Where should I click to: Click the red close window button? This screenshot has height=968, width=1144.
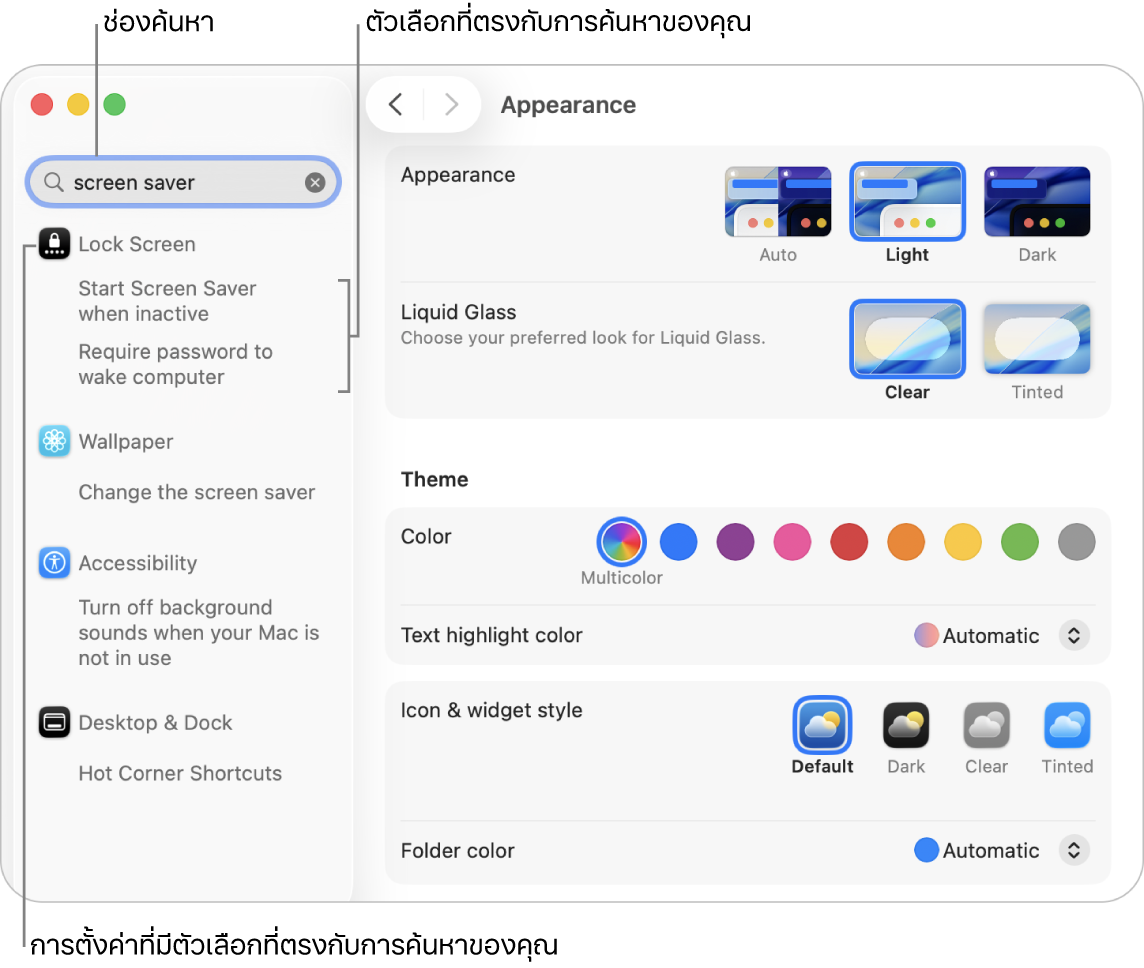coord(42,104)
